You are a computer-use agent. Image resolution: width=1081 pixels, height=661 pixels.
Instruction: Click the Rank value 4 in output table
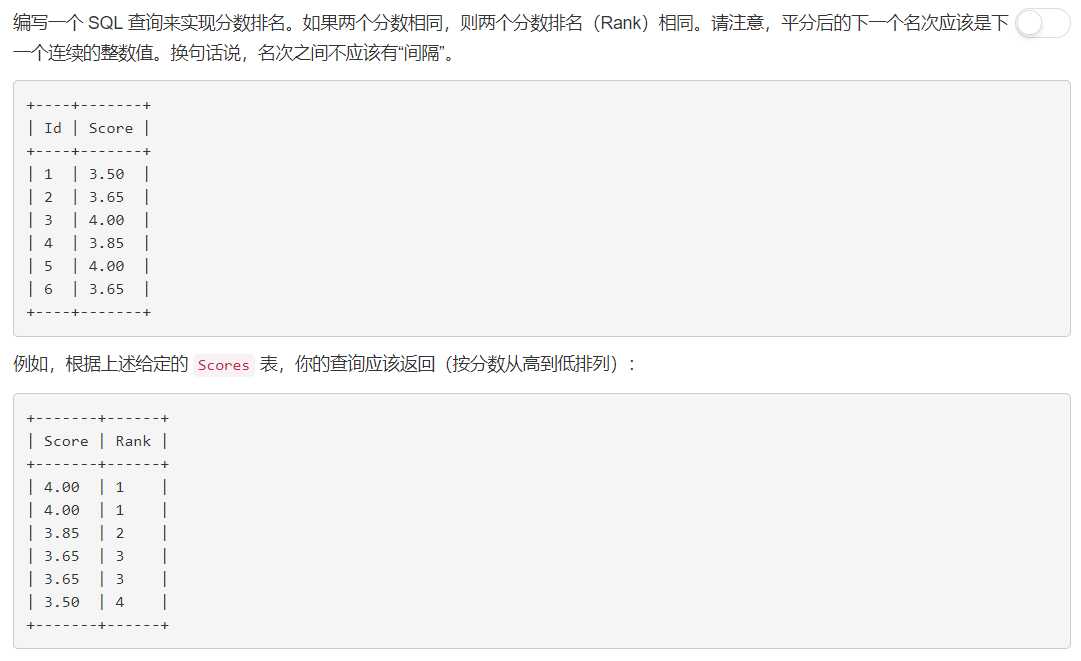pos(120,602)
